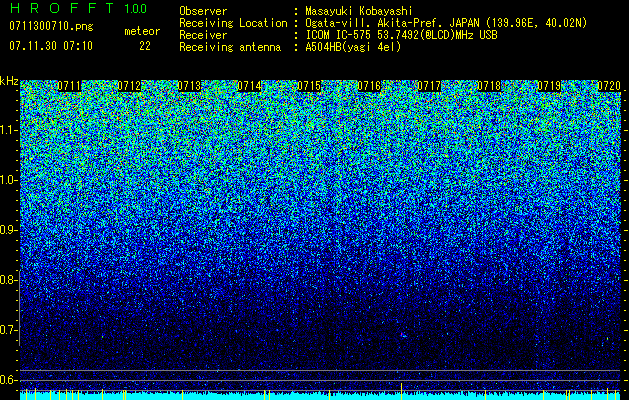Click the 1.1 kHz axis label

point(8,130)
